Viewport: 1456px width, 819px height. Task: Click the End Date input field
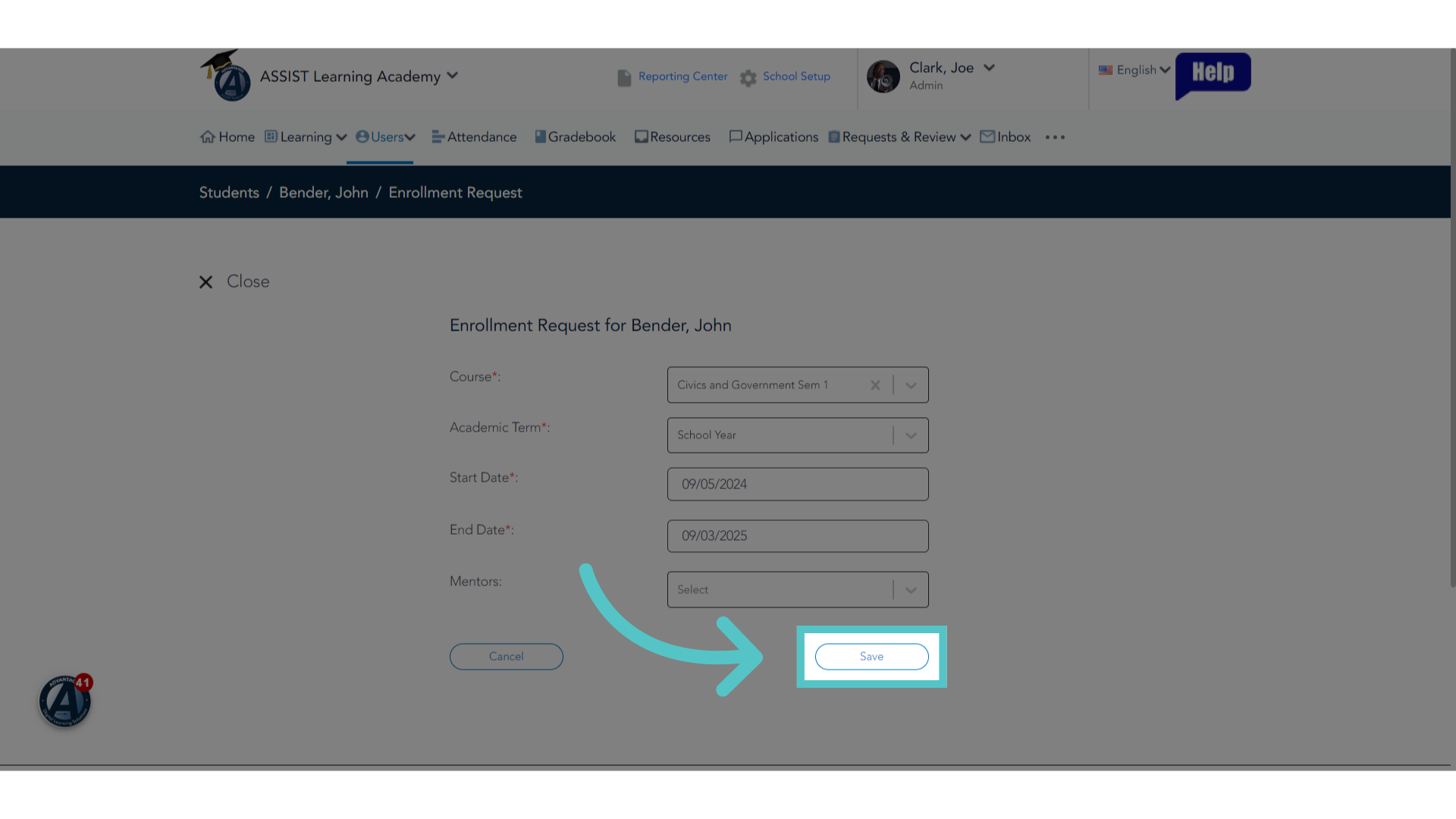[x=798, y=536]
